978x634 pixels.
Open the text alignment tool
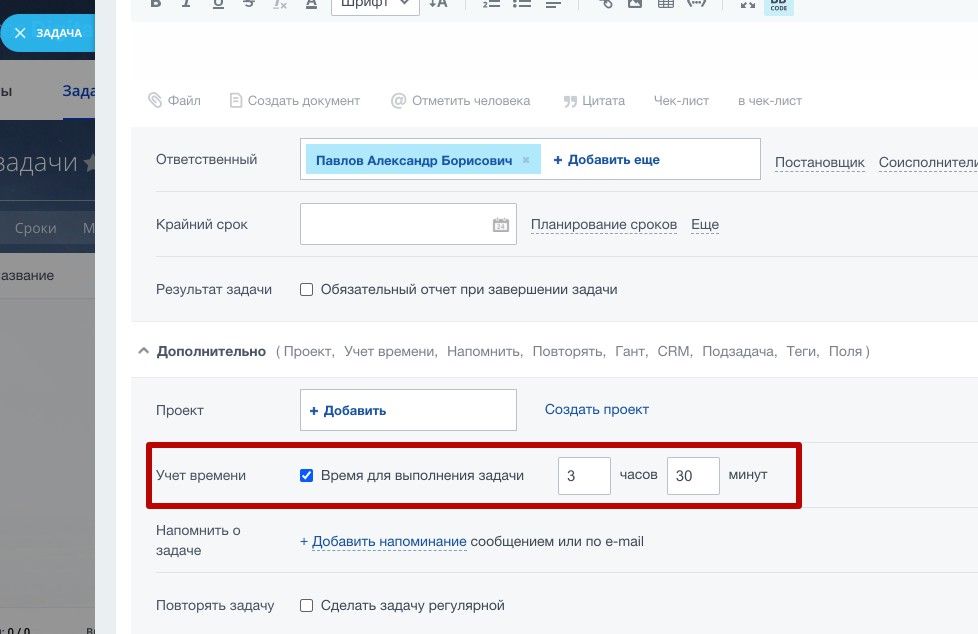[553, 4]
